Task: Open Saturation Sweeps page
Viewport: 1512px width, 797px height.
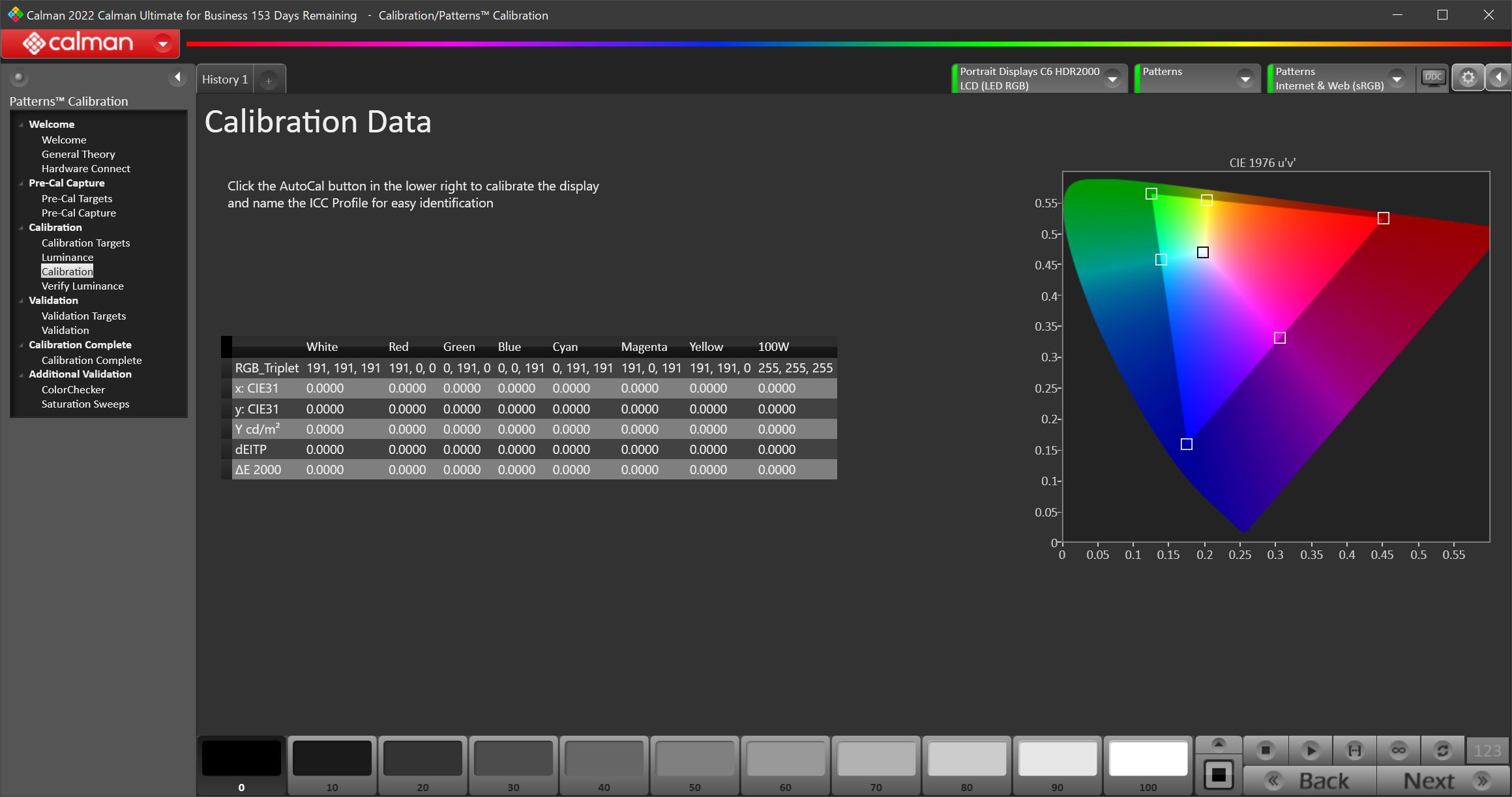Action: coord(85,404)
